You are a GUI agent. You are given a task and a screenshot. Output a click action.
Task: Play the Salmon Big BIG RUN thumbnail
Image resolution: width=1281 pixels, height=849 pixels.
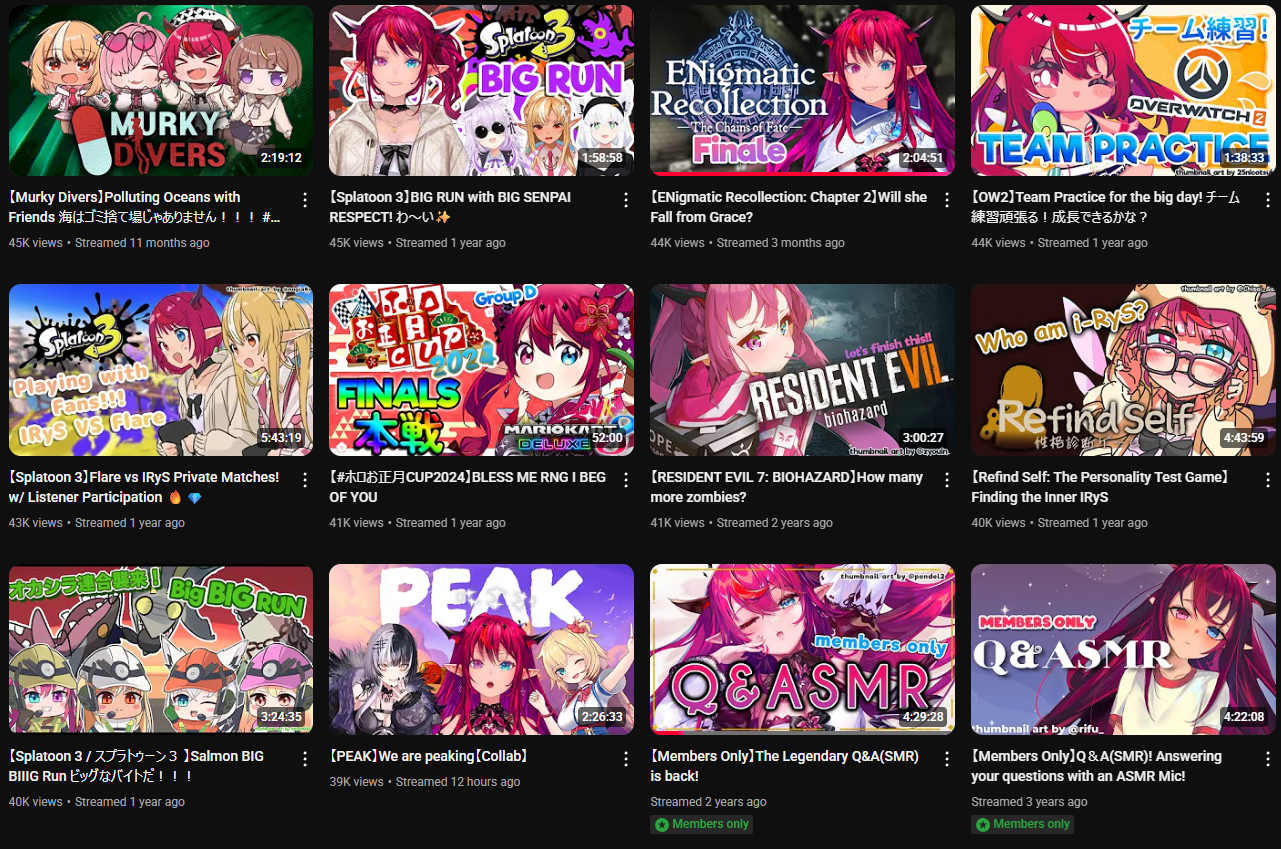click(161, 649)
